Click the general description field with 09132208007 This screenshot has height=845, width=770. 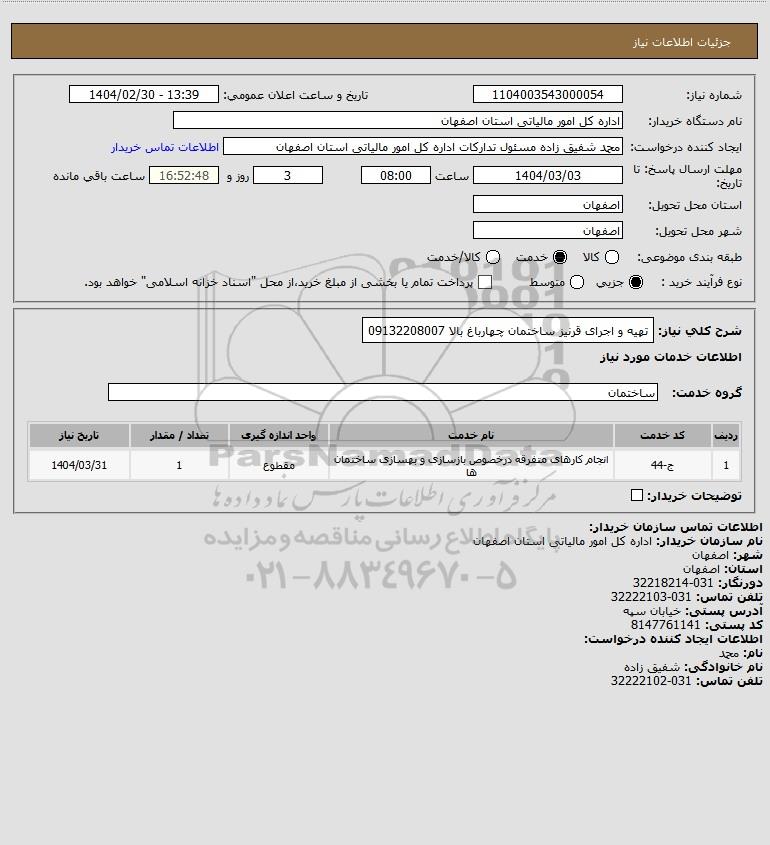(508, 330)
